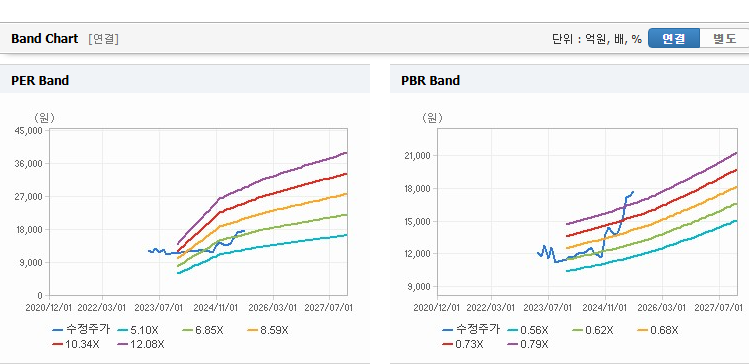Click the 2020/12/01 date label in PER chart
Image resolution: width=749 pixels, height=364 pixels.
(x=48, y=308)
